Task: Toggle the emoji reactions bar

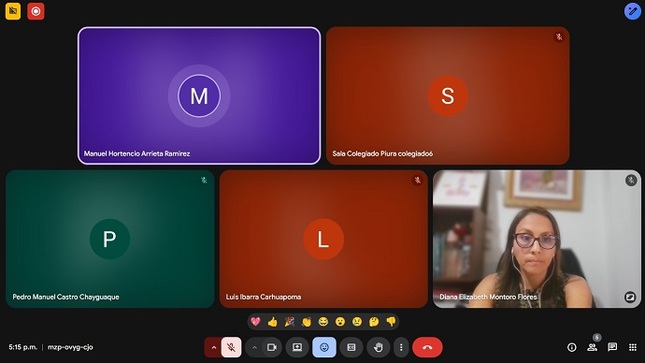Action: (324, 347)
